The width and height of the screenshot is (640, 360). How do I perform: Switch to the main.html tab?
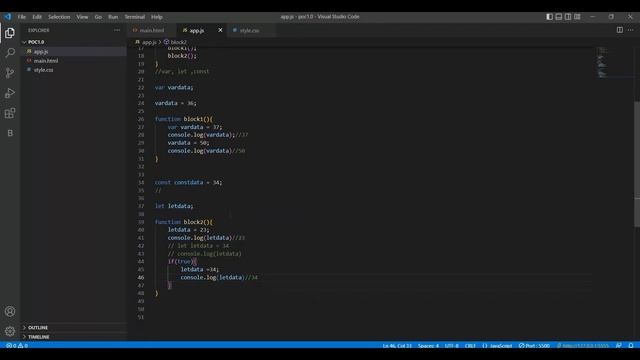click(151, 30)
